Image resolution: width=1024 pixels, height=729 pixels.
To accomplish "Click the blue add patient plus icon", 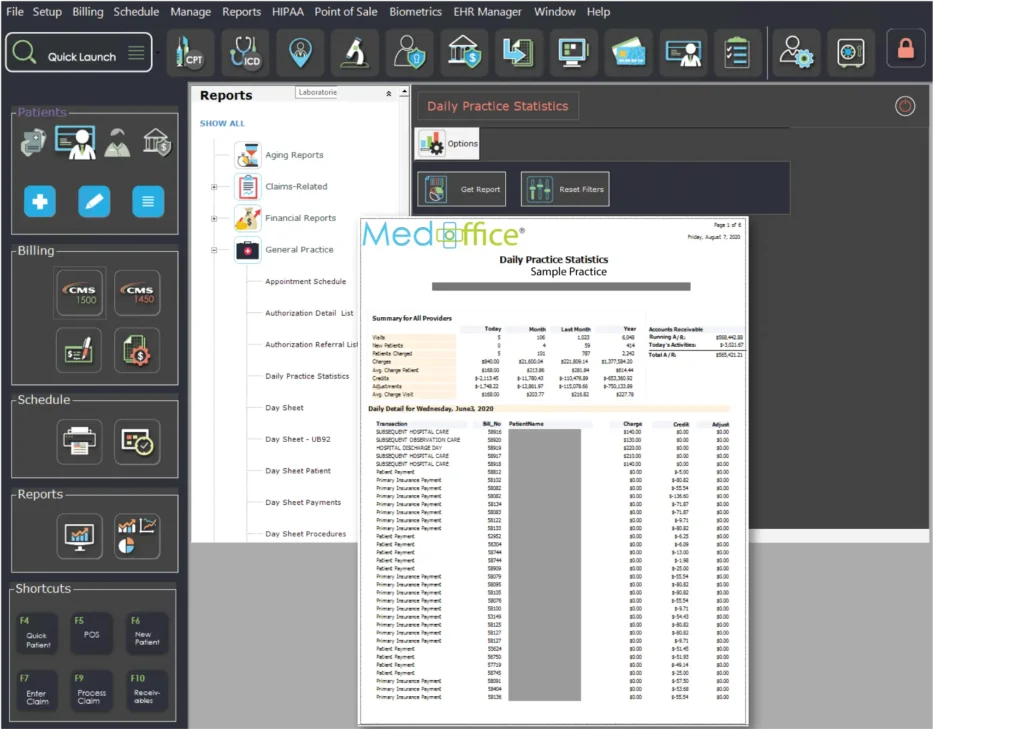I will (40, 202).
